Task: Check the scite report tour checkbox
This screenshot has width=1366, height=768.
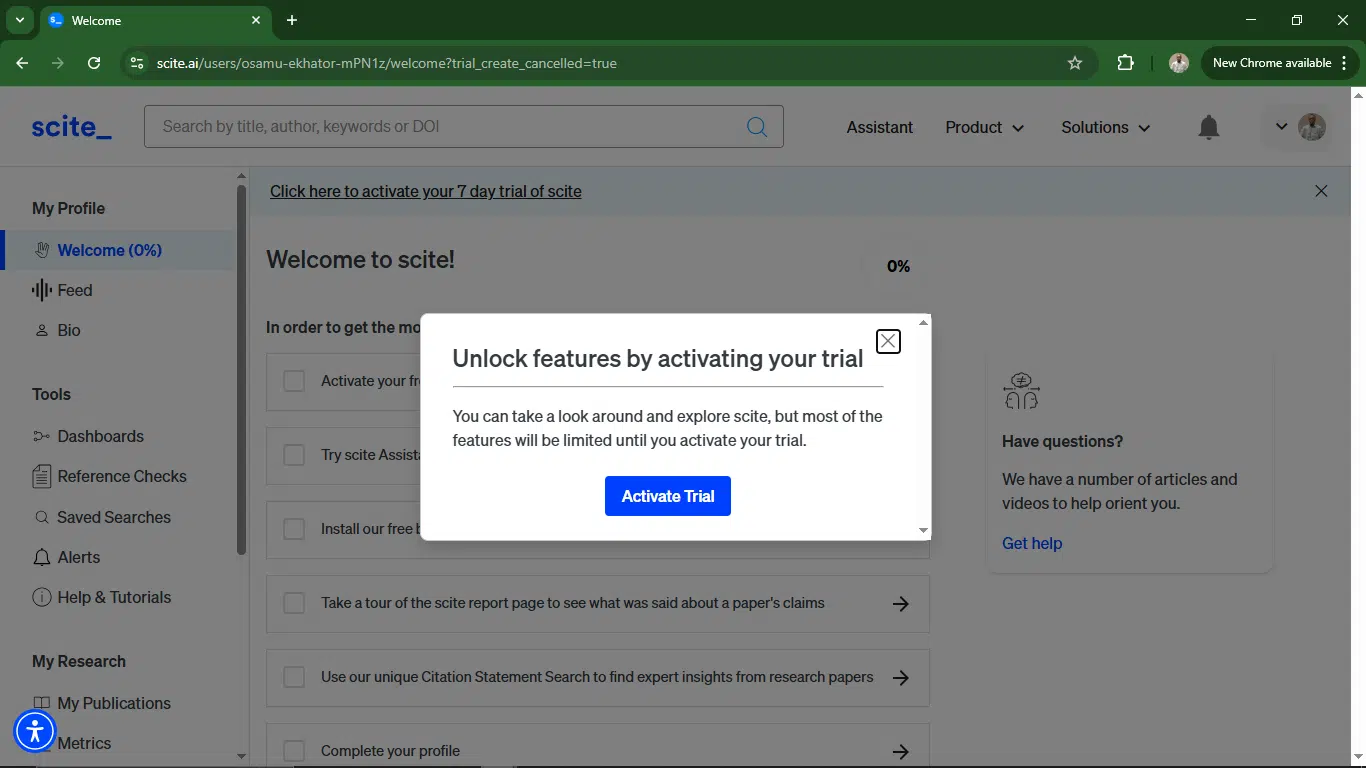Action: point(294,603)
